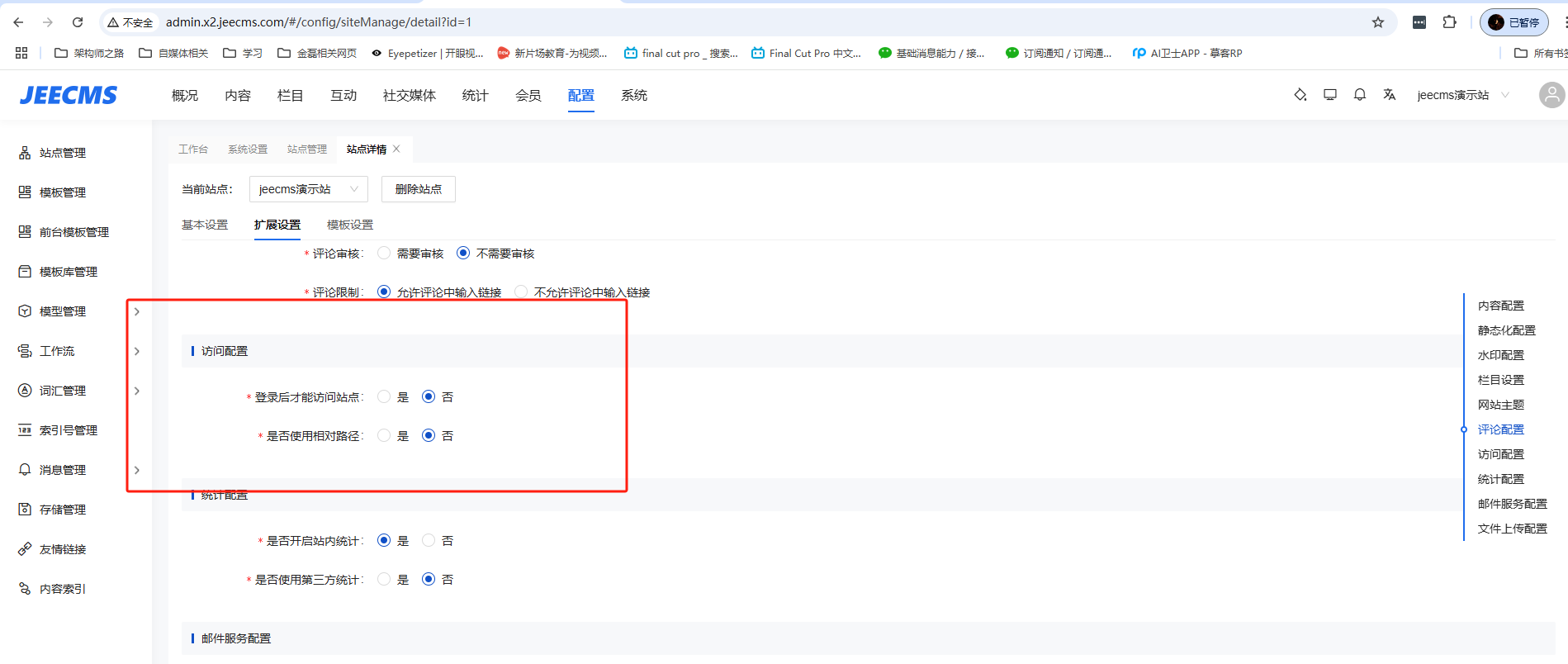This screenshot has height=664, width=1568.
Task: Click the 已暂停 browser profile icon
Action: pyautogui.click(x=1514, y=22)
